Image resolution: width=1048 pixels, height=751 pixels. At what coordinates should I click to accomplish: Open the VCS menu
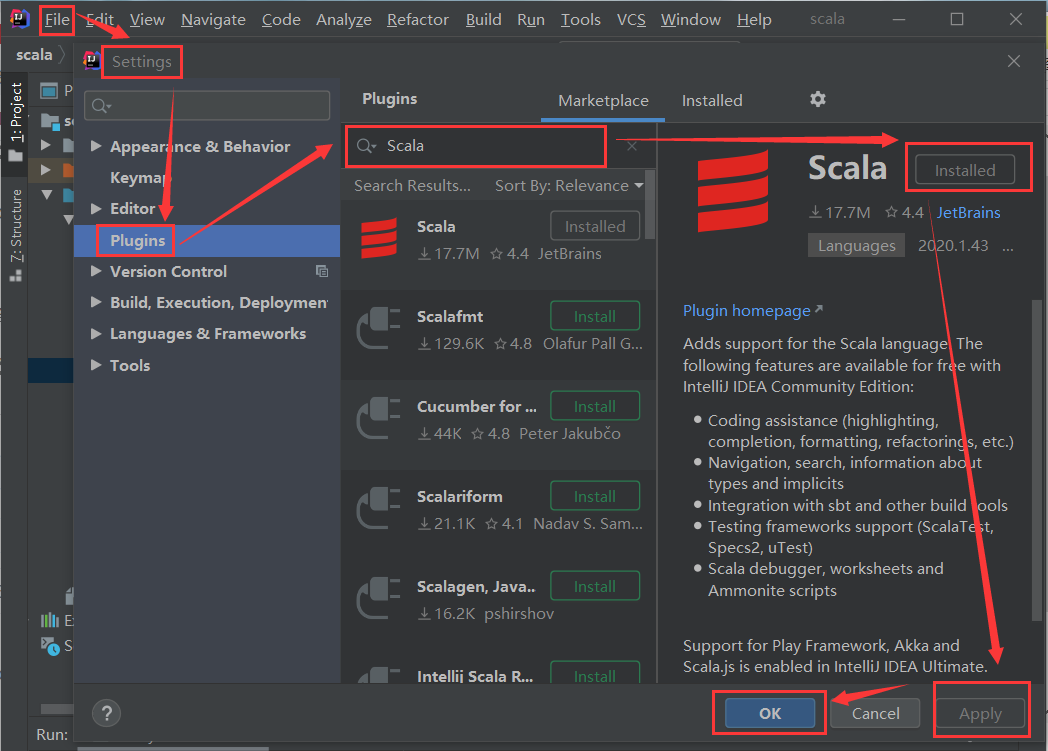point(631,19)
